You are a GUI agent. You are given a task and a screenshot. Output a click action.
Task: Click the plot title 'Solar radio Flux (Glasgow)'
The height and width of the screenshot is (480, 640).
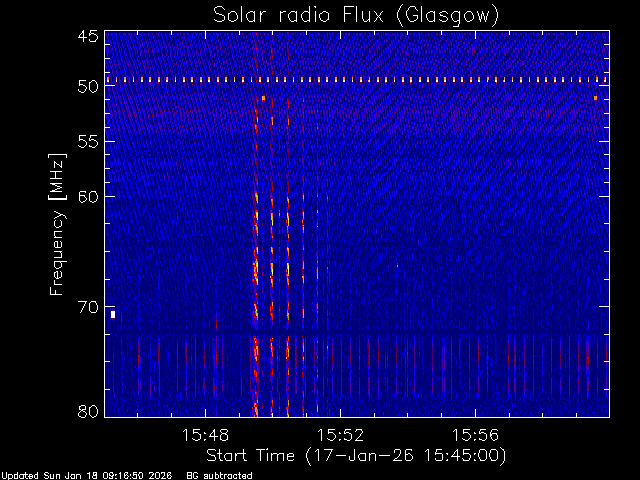tap(356, 16)
